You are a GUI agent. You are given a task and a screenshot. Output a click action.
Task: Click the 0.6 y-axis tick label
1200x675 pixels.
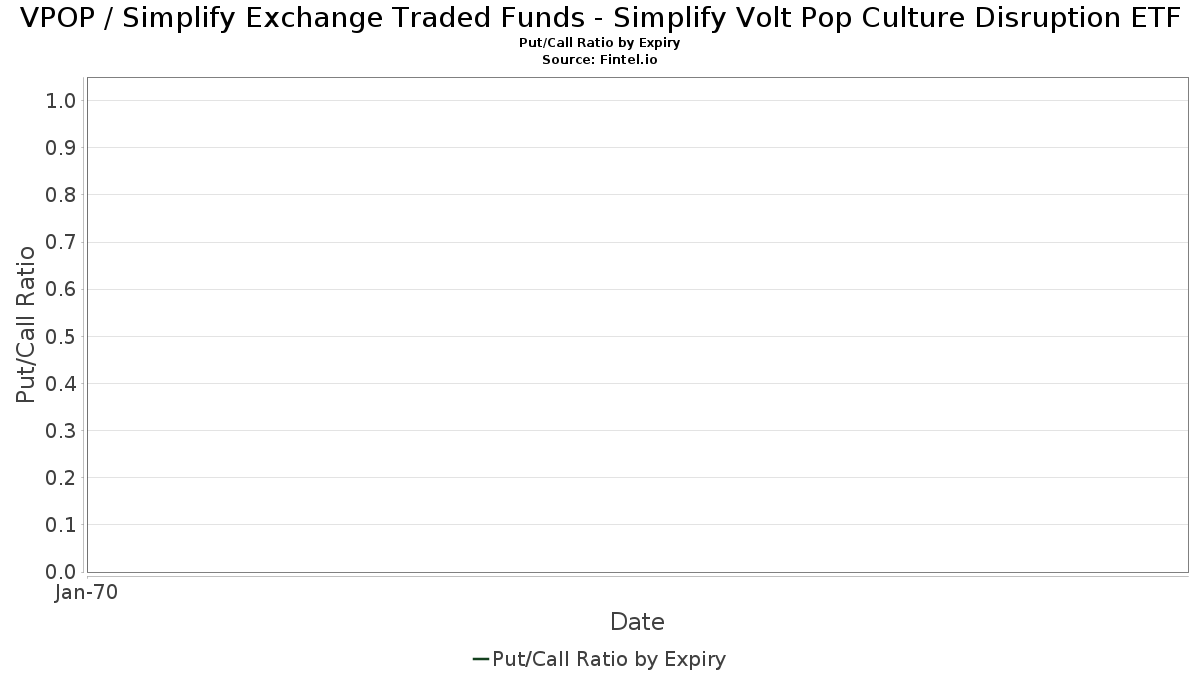click(61, 289)
